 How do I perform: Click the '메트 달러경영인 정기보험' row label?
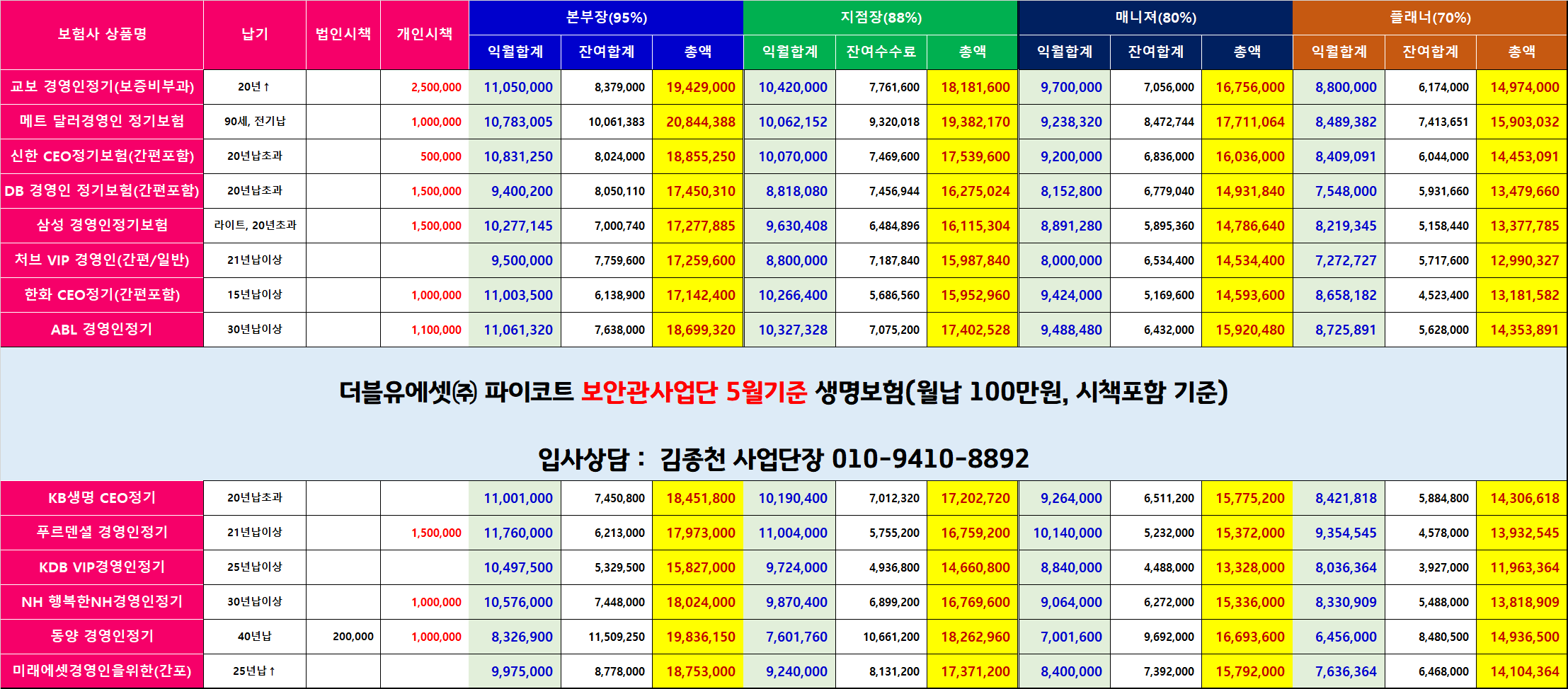tap(102, 122)
